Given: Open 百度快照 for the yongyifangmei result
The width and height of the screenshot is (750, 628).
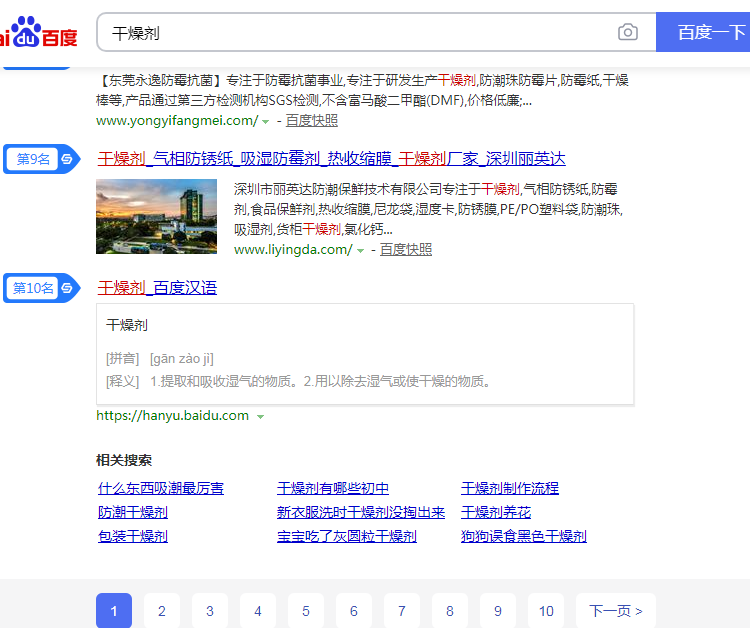Looking at the screenshot, I should [311, 121].
